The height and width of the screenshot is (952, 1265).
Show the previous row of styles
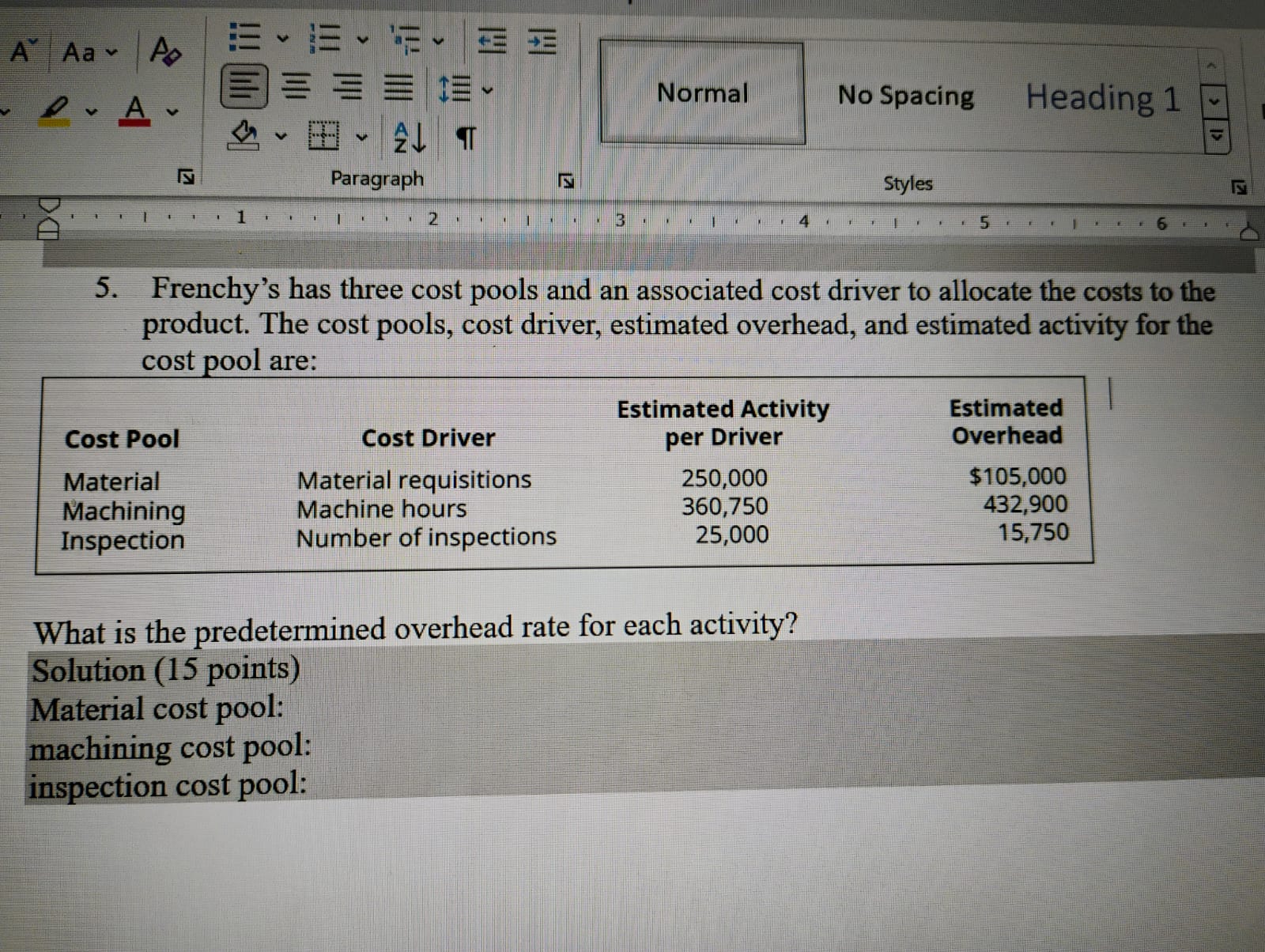point(1214,66)
